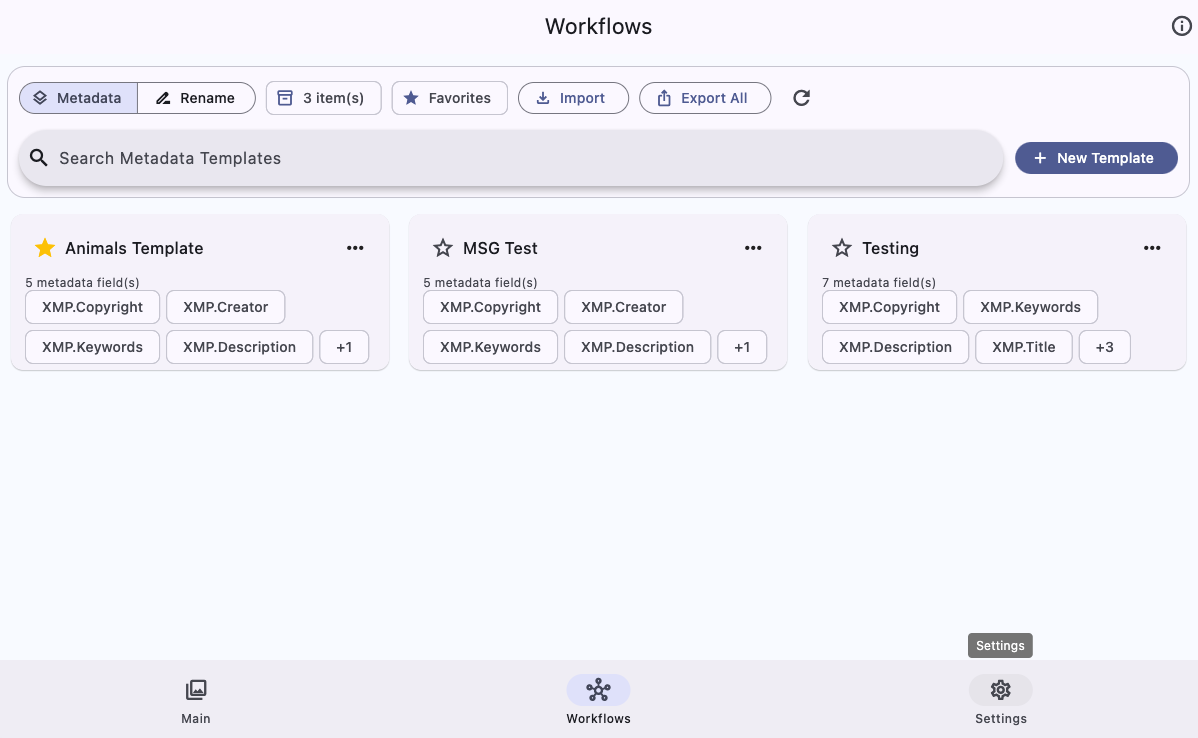Open the MSG Test card title

[500, 248]
